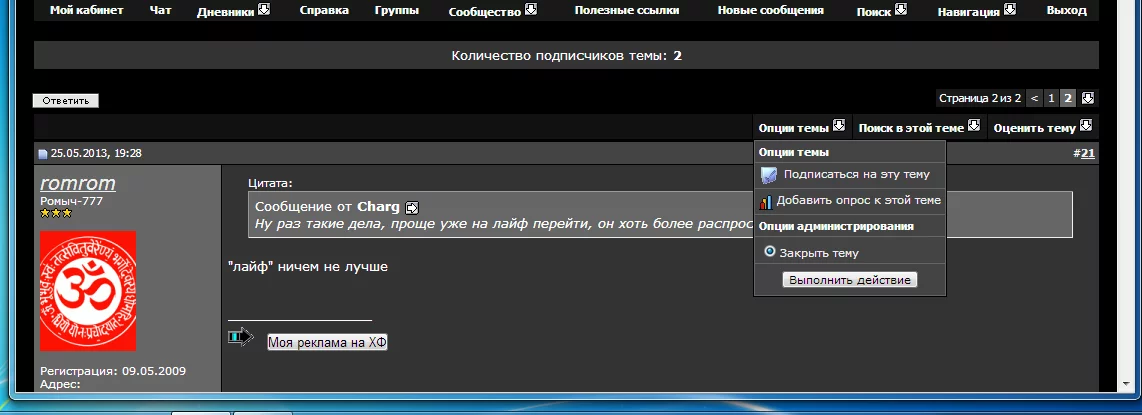1142x415 pixels.
Task: Open Полезные ссылки
Action: tap(627, 10)
